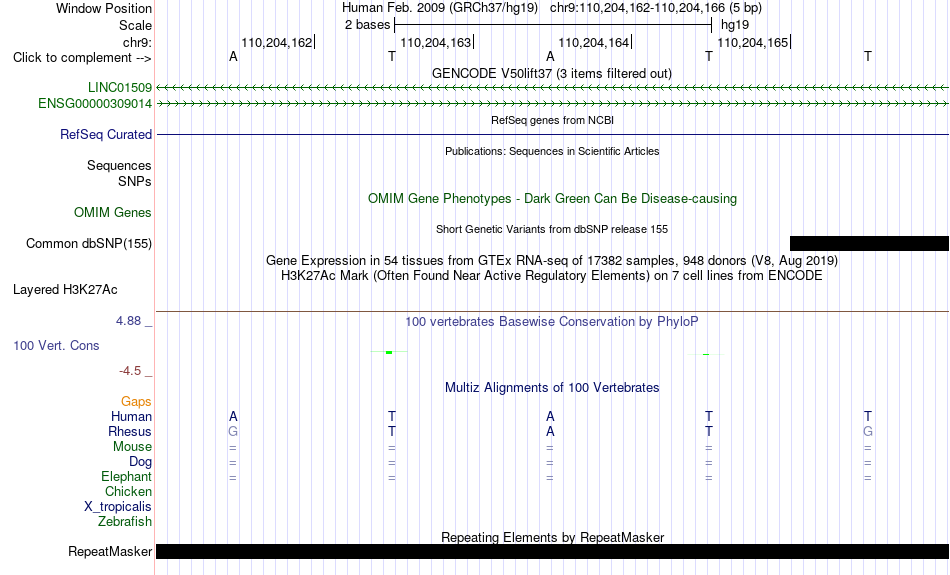Click the GTEx Gene Expression track title
Viewport: 950px width, 575px height.
pyautogui.click(x=552, y=261)
